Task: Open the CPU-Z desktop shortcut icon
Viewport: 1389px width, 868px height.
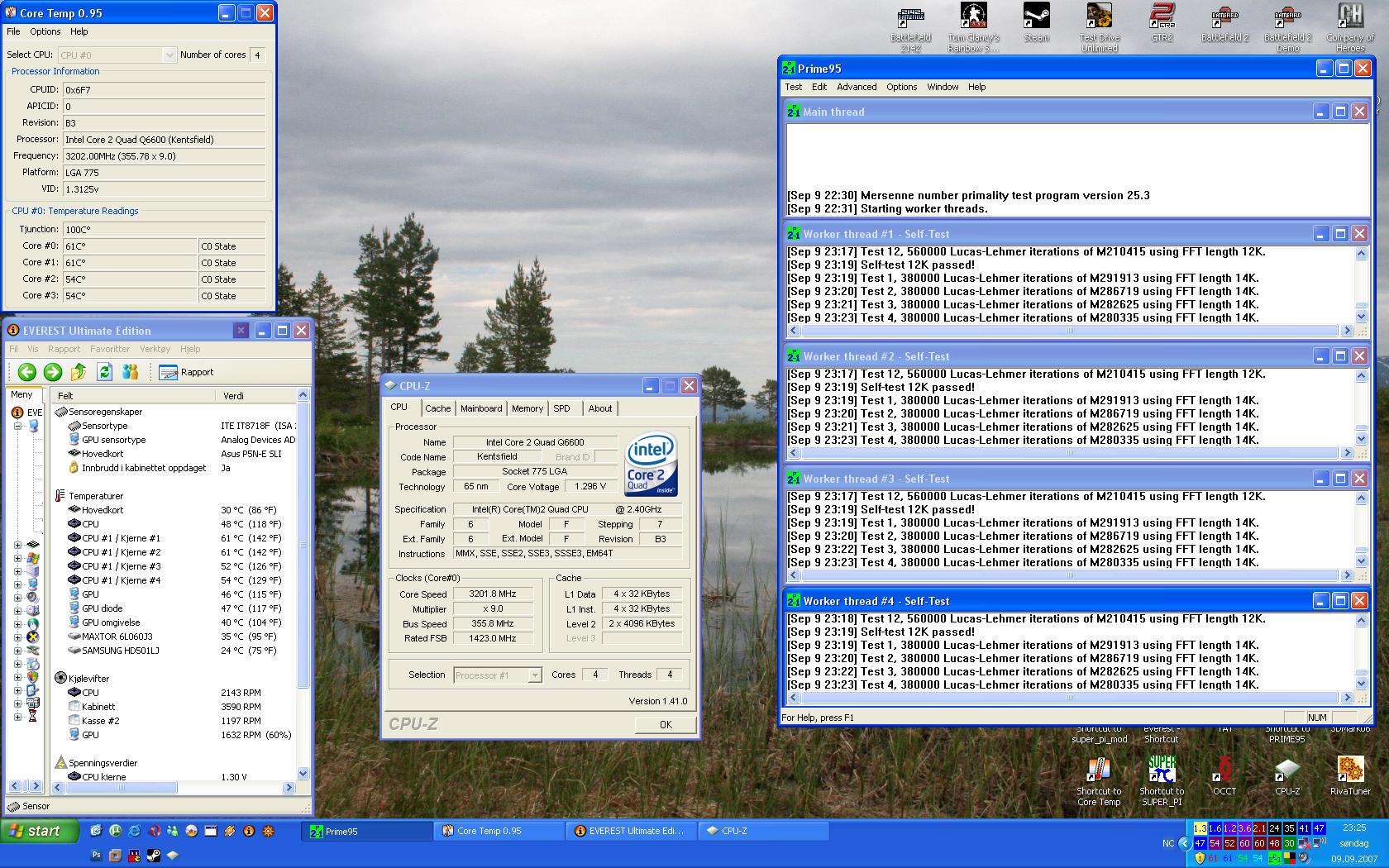Action: (1287, 776)
